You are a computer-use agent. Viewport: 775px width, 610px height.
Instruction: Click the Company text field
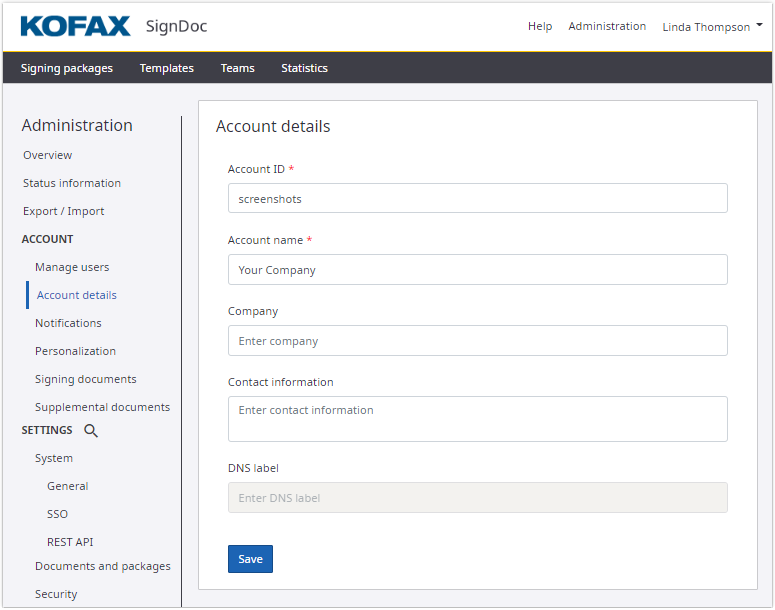pyautogui.click(x=477, y=341)
